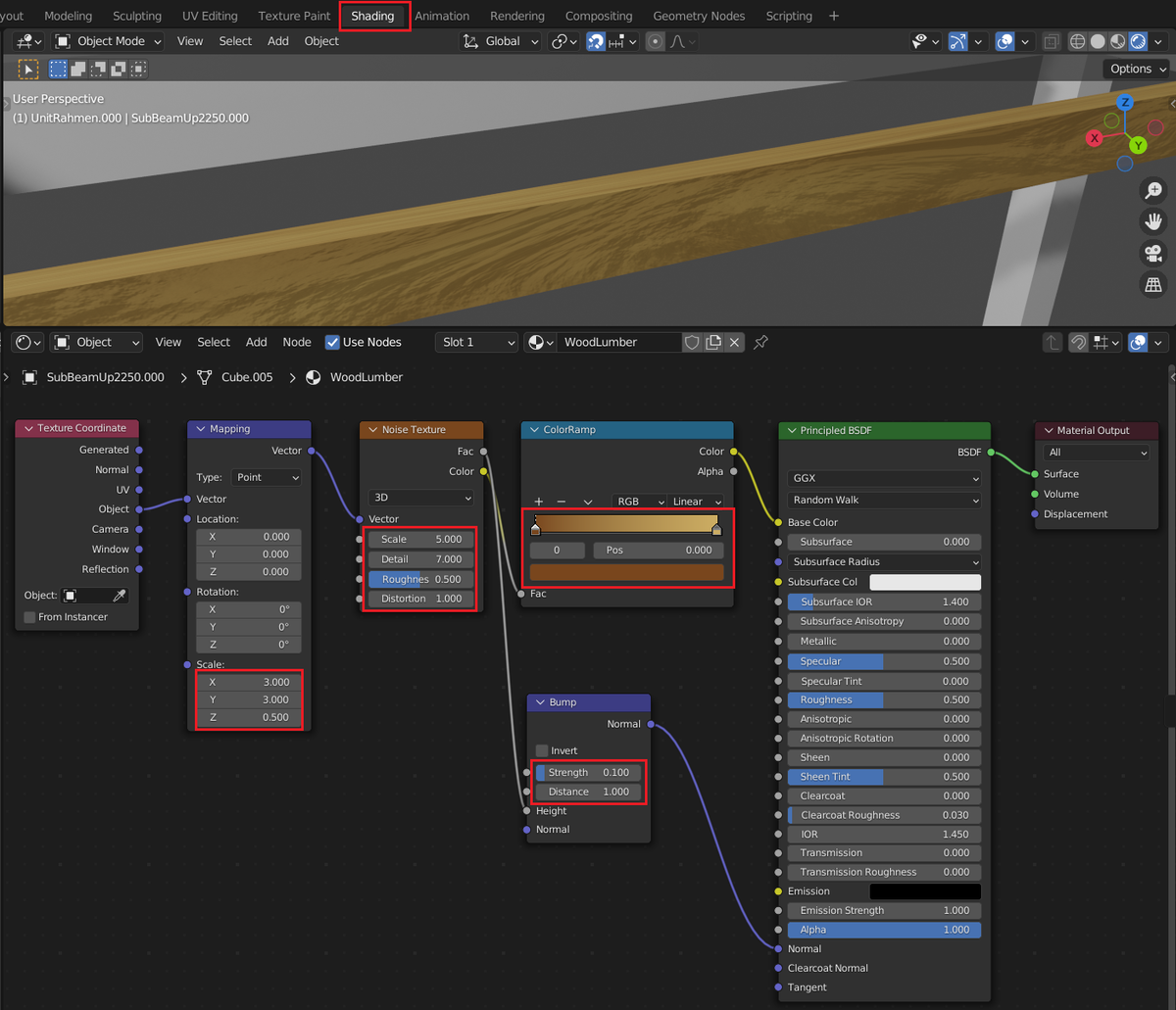
Task: Open the fake user shield on WoodLumber material
Action: click(692, 342)
